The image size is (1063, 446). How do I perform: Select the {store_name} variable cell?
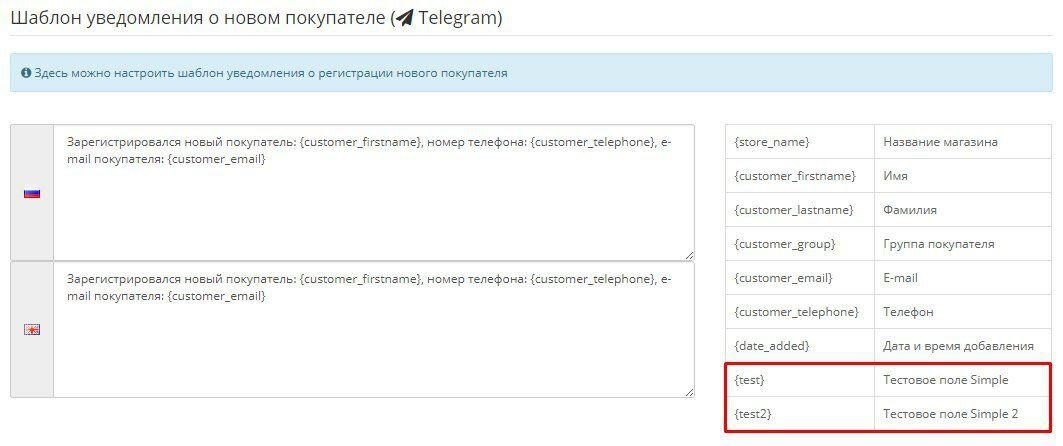point(771,142)
